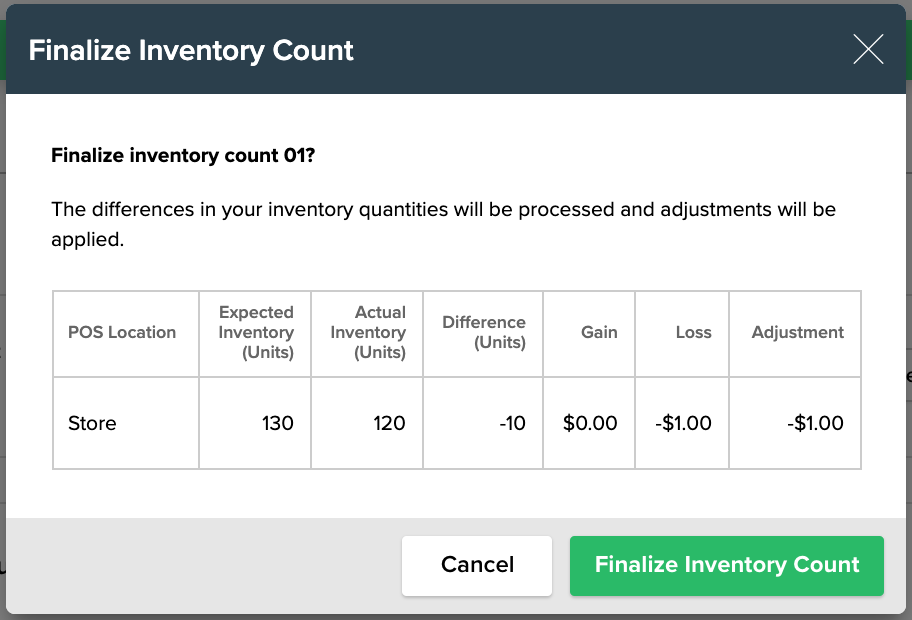
Task: Select the Difference (Units) column header
Action: click(484, 333)
